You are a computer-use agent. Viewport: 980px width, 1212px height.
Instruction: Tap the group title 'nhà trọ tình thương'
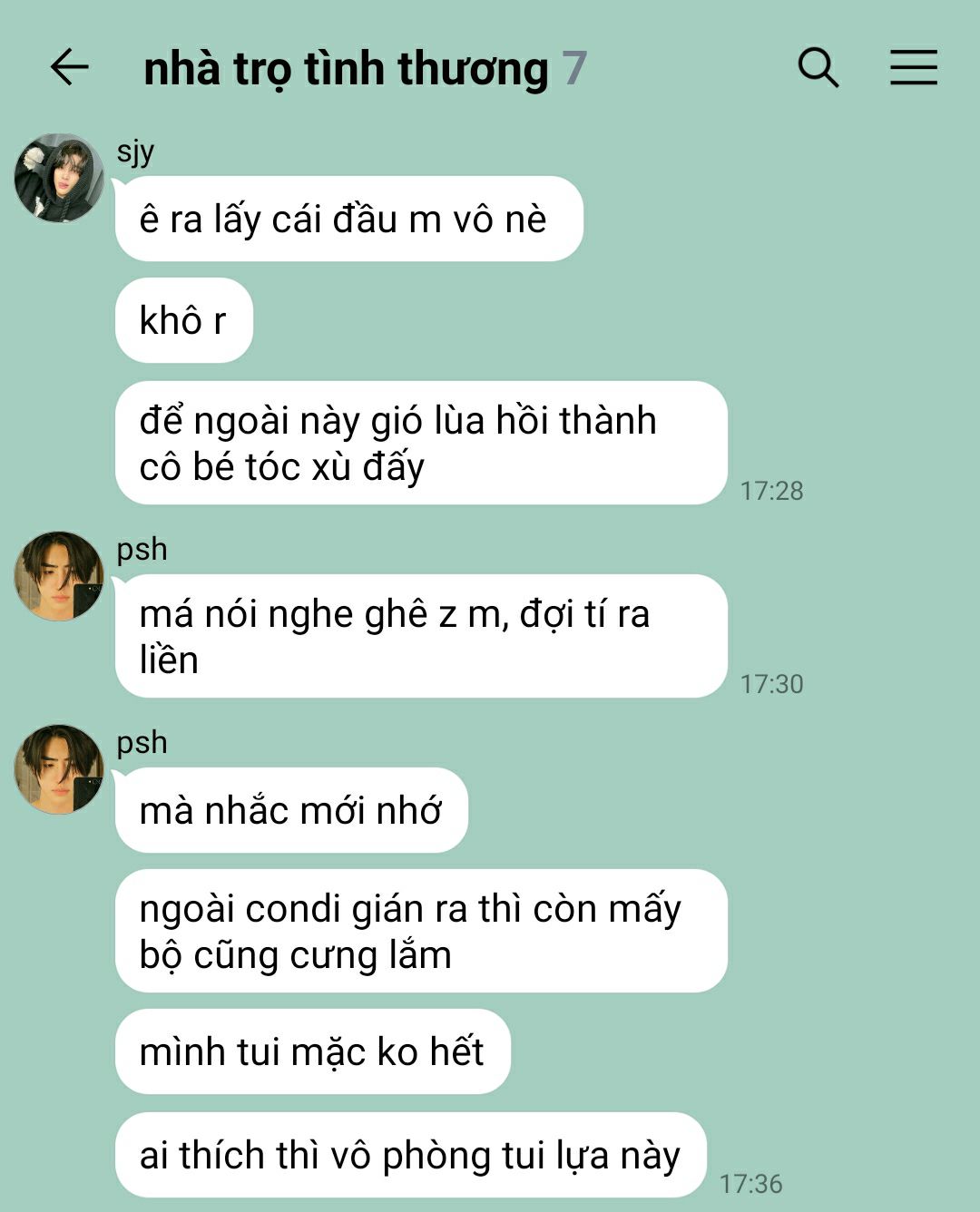tap(346, 69)
